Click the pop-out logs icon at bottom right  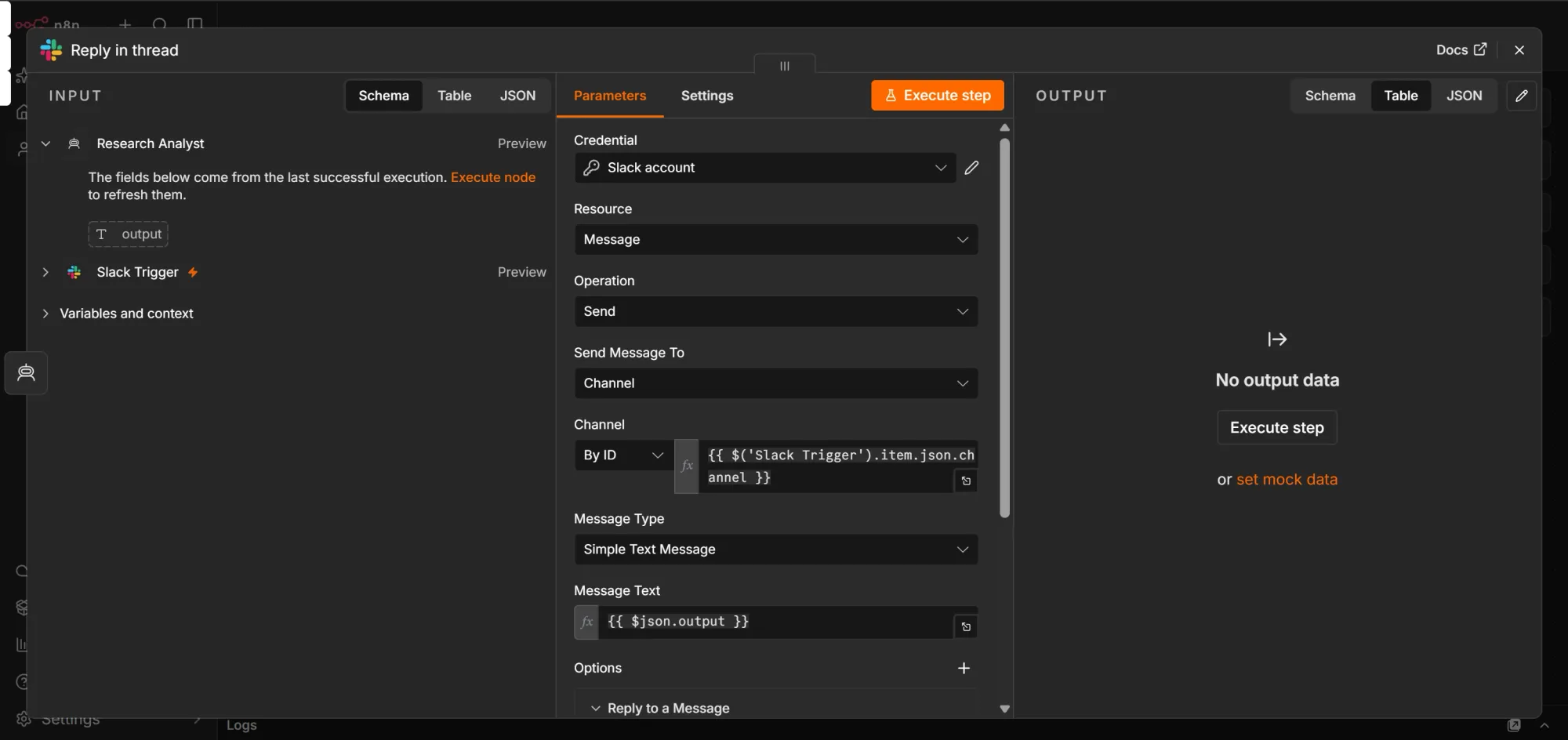tap(1514, 726)
